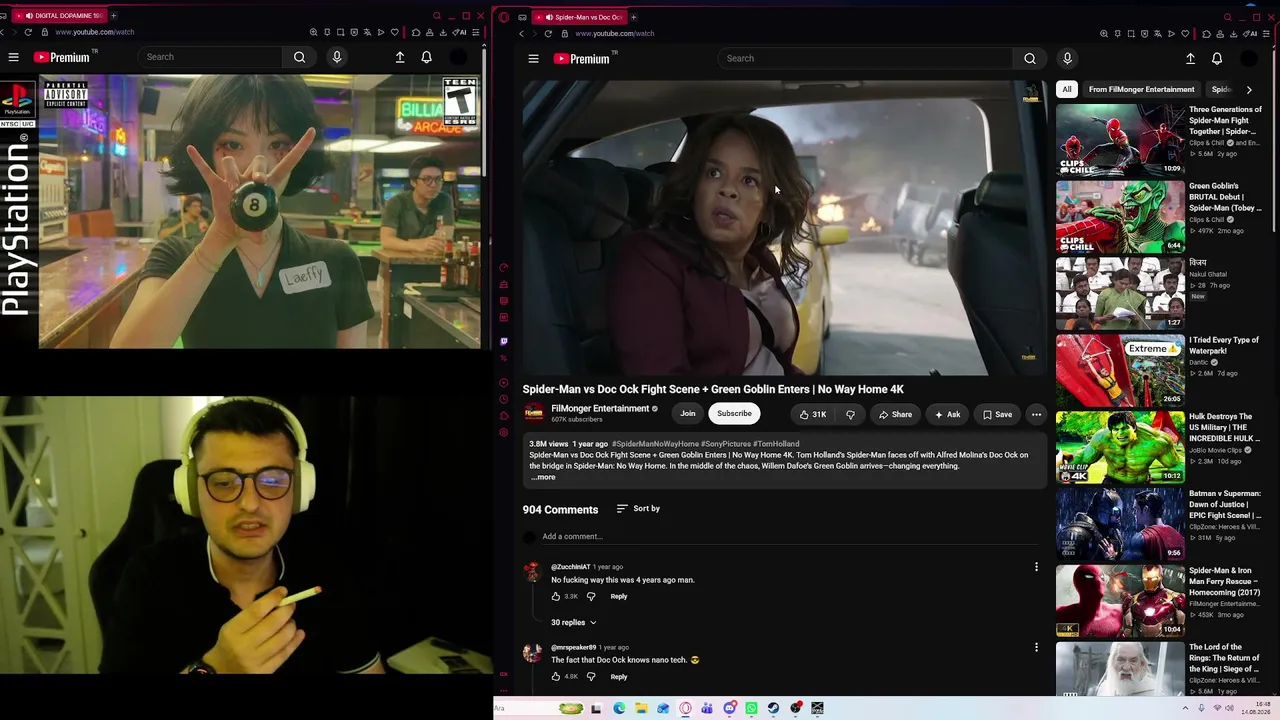Click the Ask button
The height and width of the screenshot is (720, 1280).
coord(947,414)
